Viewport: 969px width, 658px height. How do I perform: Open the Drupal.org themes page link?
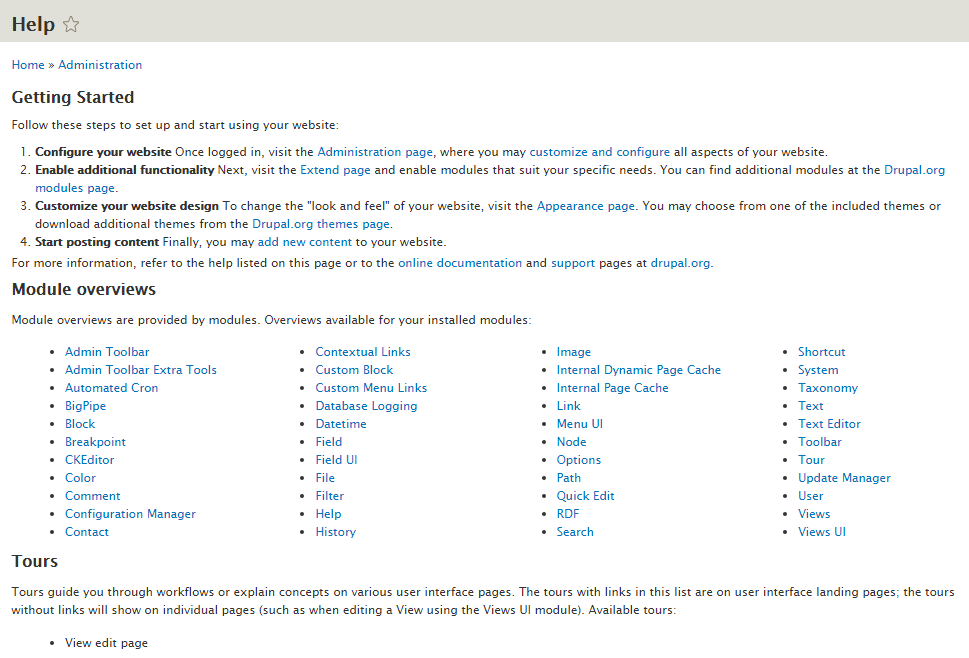(x=321, y=224)
